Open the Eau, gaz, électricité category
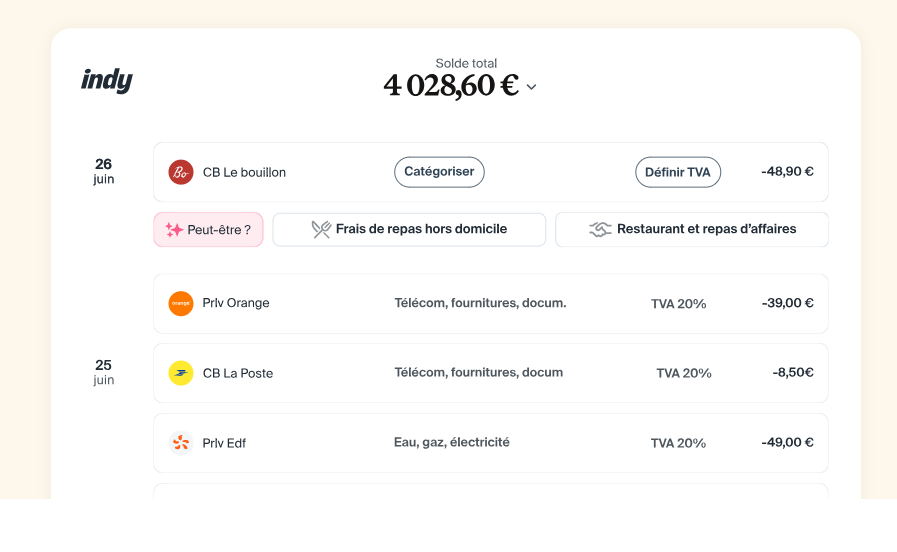Viewport: 897px width, 552px height. (x=452, y=442)
